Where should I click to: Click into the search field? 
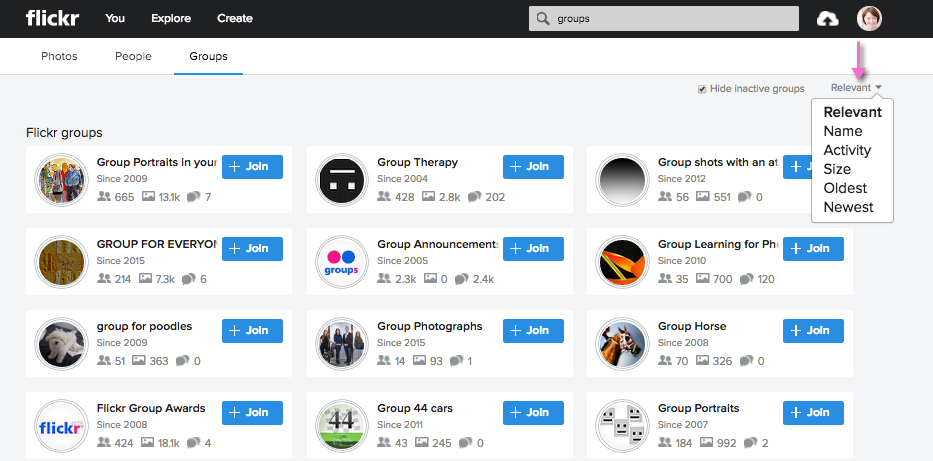point(663,18)
